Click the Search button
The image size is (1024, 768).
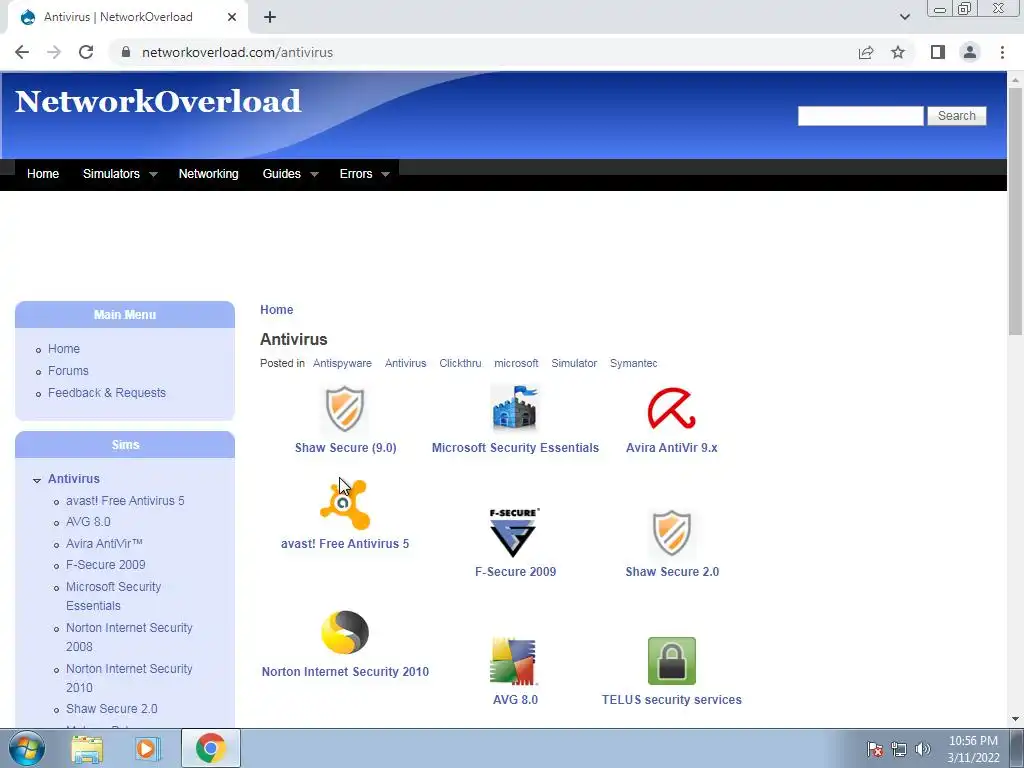tap(957, 116)
